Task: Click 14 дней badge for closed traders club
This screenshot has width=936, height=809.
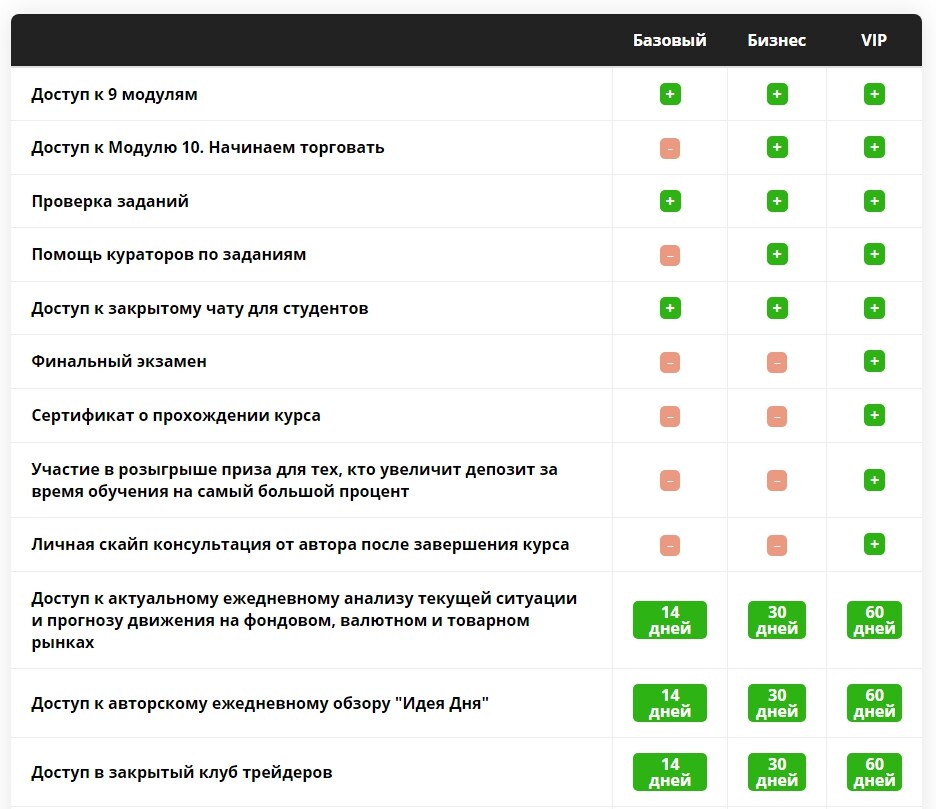Action: (670, 772)
